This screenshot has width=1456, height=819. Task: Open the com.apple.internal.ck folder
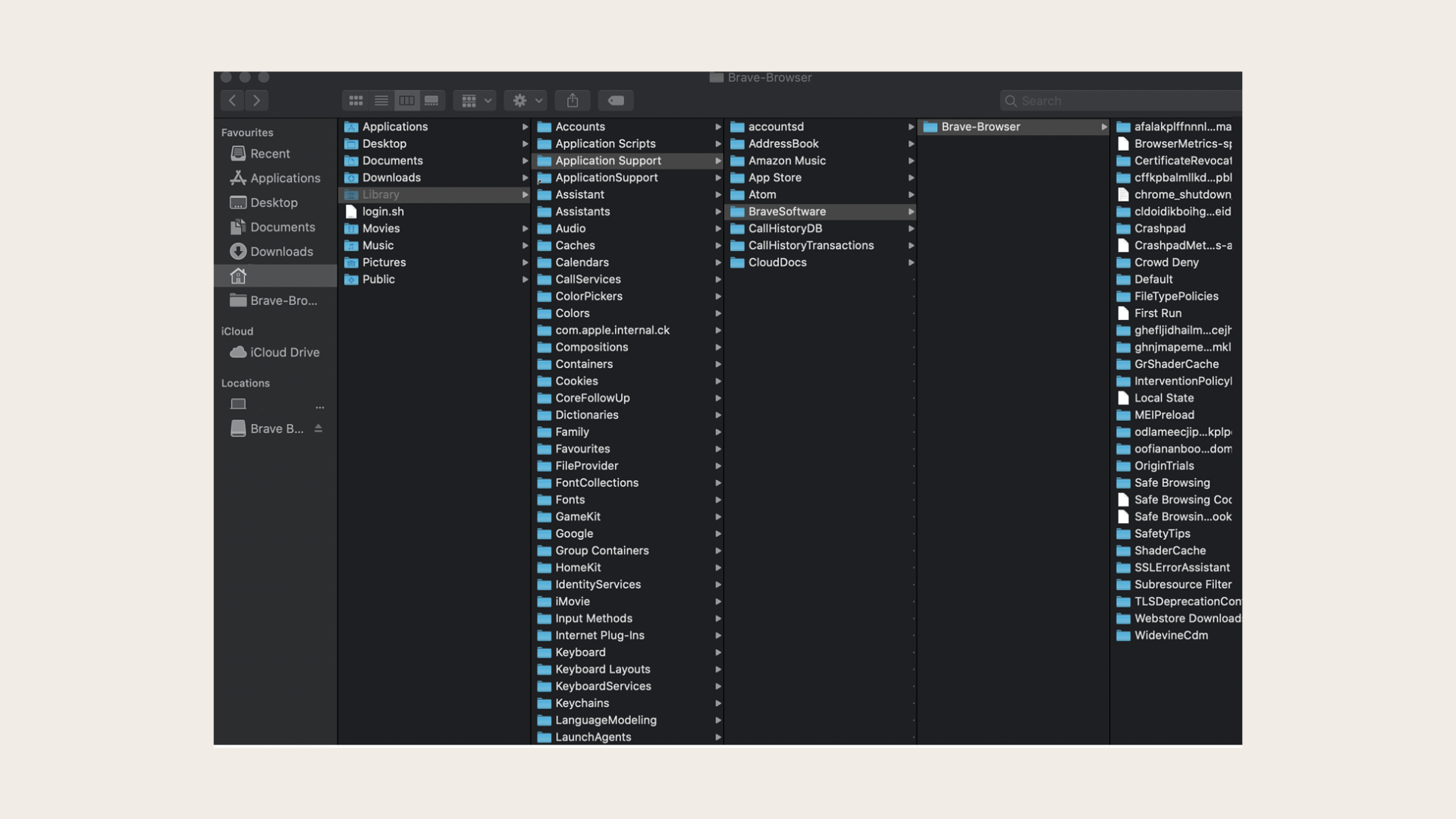tap(627, 331)
